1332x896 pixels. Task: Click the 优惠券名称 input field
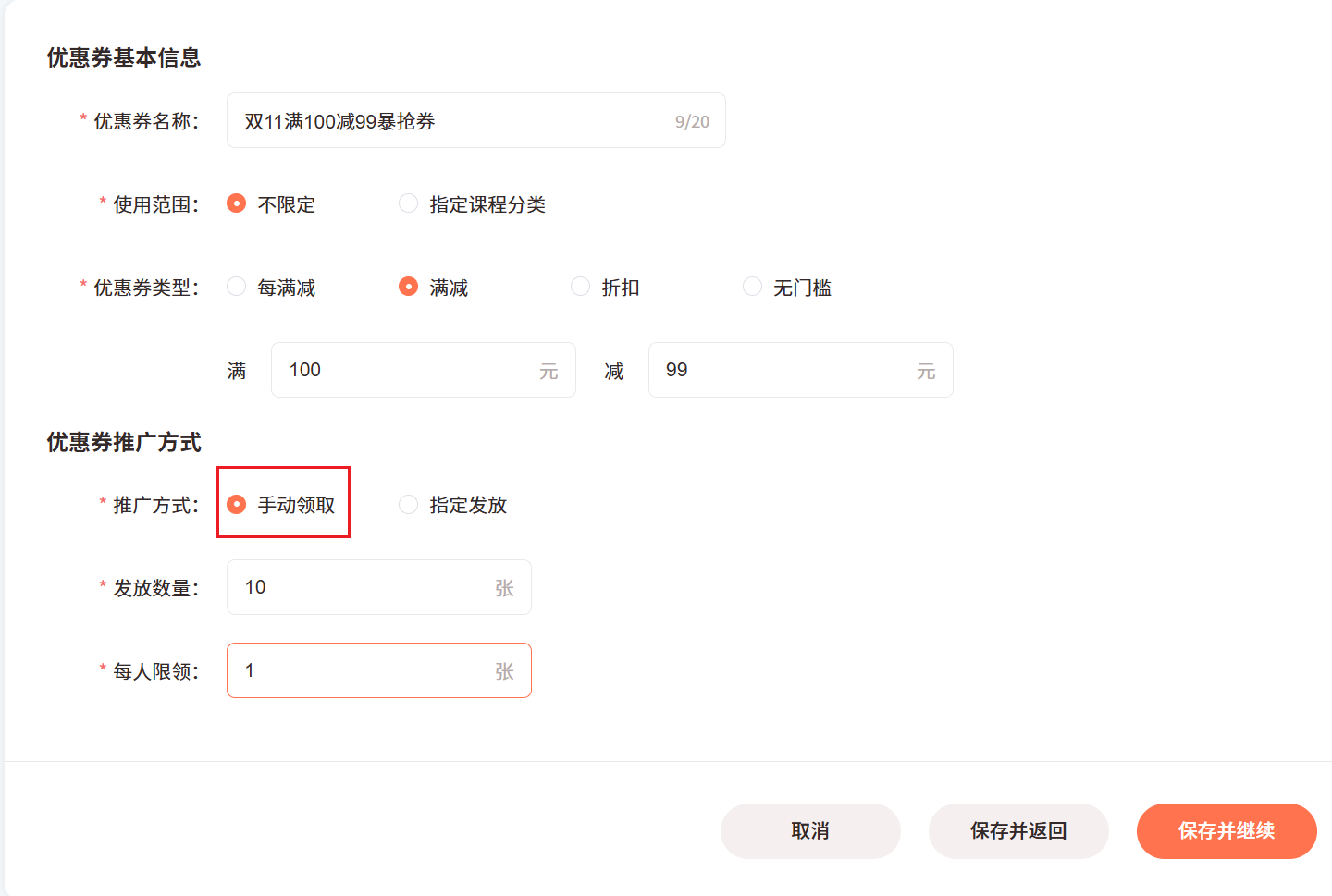[x=476, y=120]
